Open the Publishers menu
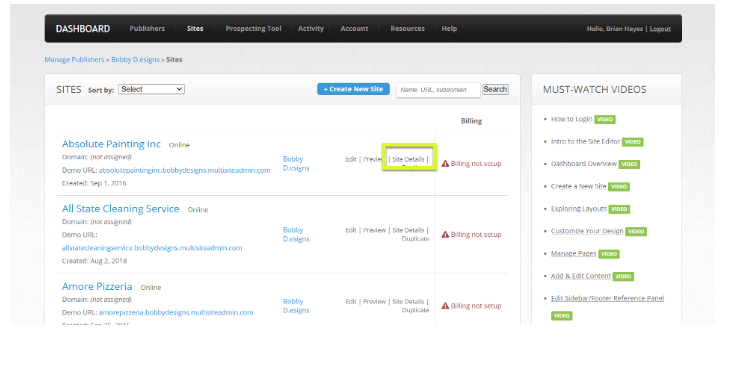The height and width of the screenshot is (391, 739). (x=147, y=29)
